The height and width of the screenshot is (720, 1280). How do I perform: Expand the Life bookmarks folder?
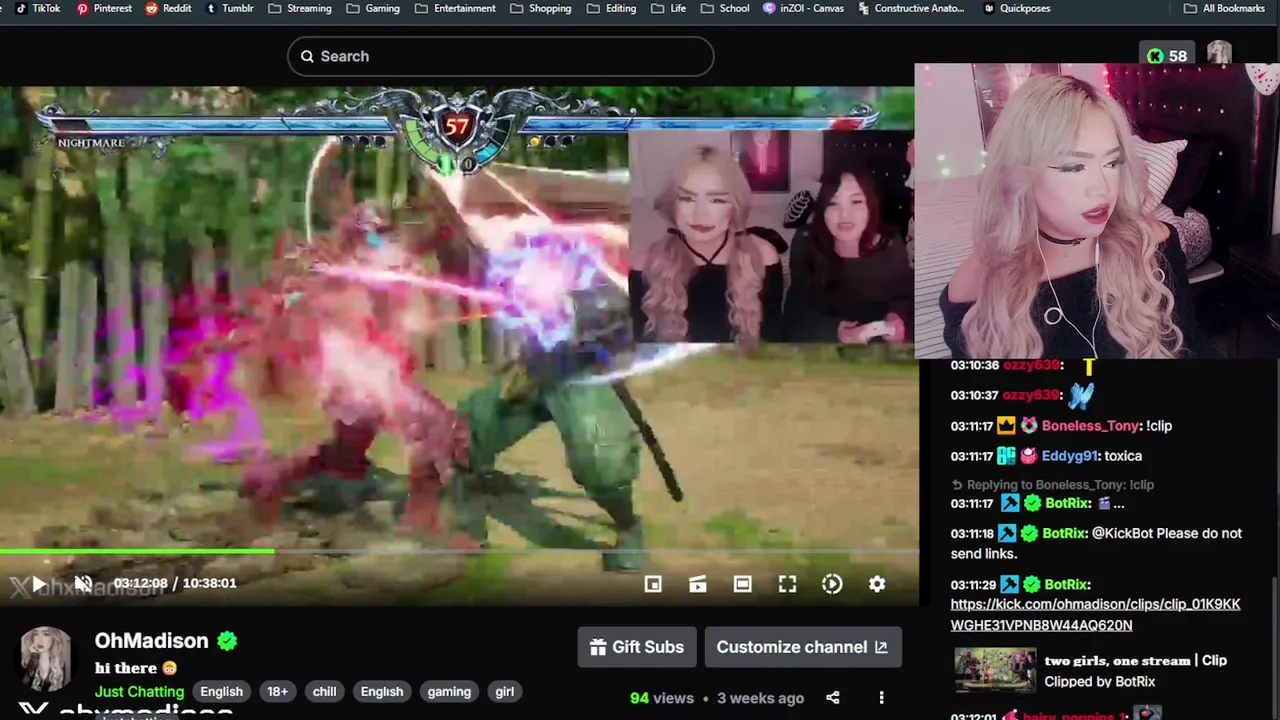(x=668, y=8)
